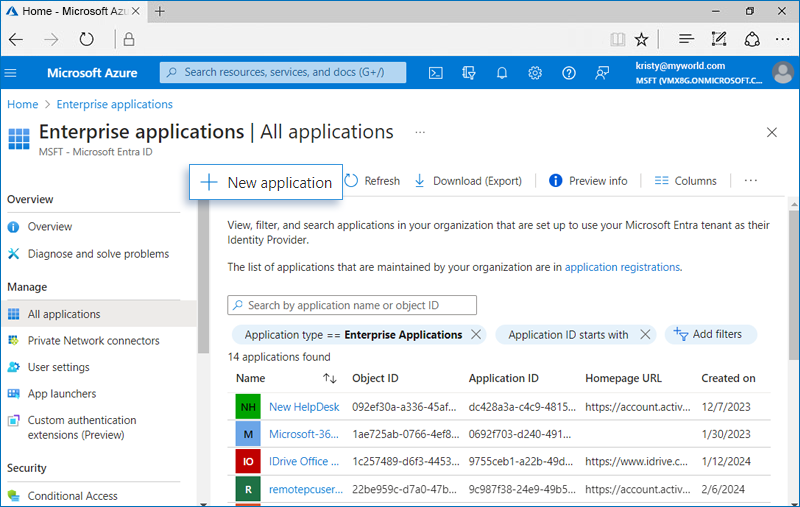Click the help question mark icon

coord(569,73)
